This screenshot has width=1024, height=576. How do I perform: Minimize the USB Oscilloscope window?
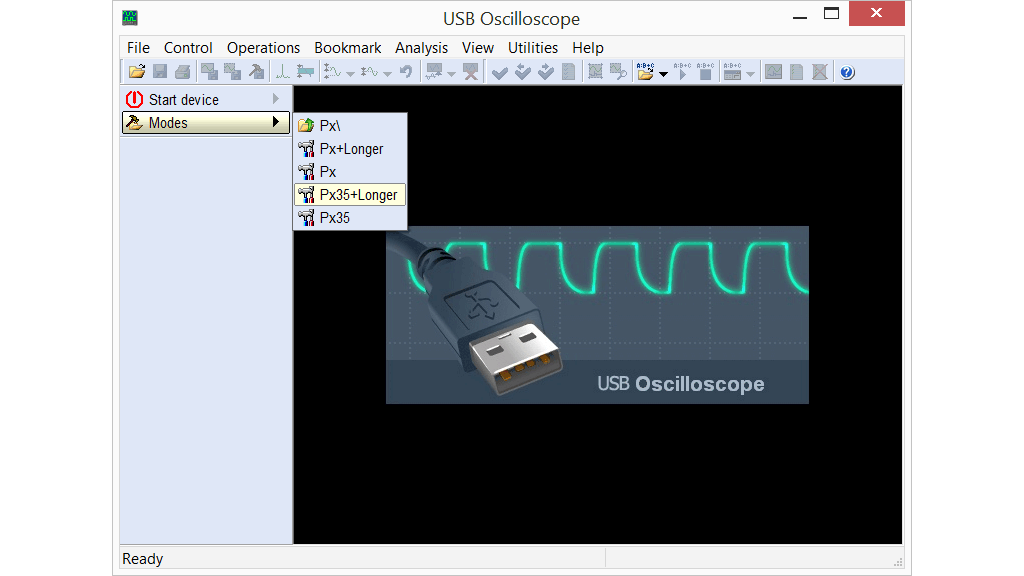[x=800, y=16]
